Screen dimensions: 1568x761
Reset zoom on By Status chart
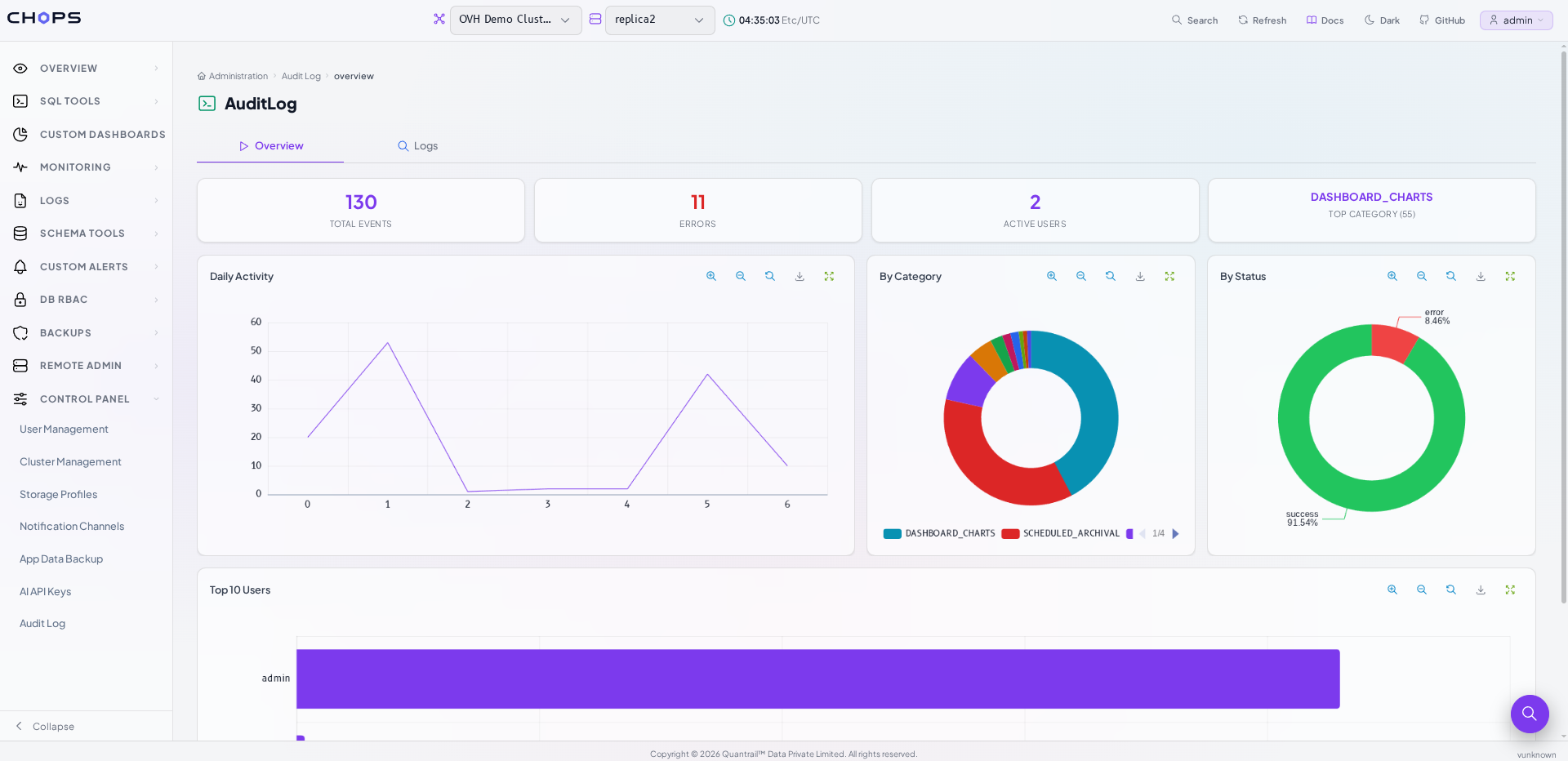1451,277
